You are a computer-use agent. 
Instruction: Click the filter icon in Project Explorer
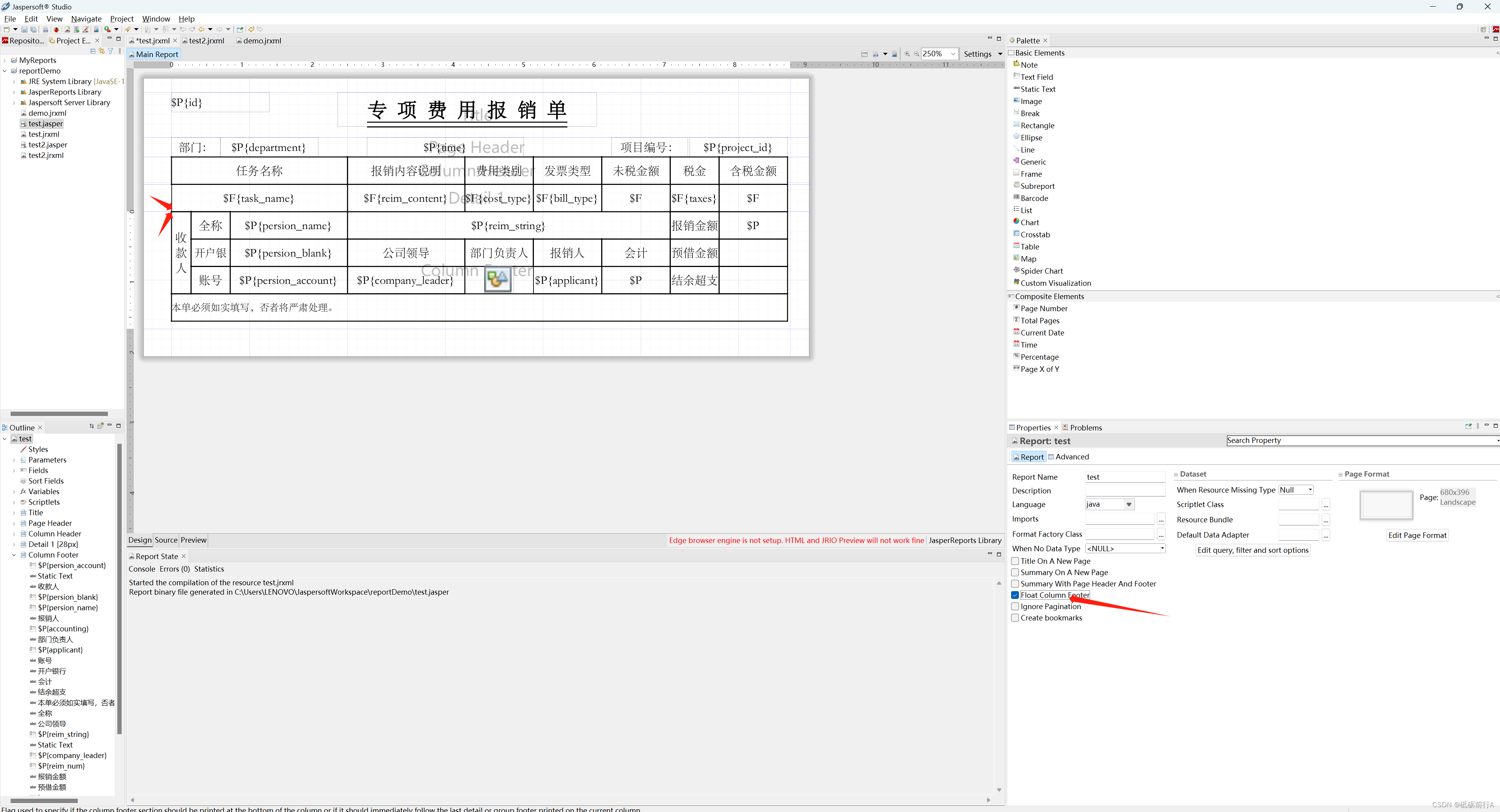[111, 51]
